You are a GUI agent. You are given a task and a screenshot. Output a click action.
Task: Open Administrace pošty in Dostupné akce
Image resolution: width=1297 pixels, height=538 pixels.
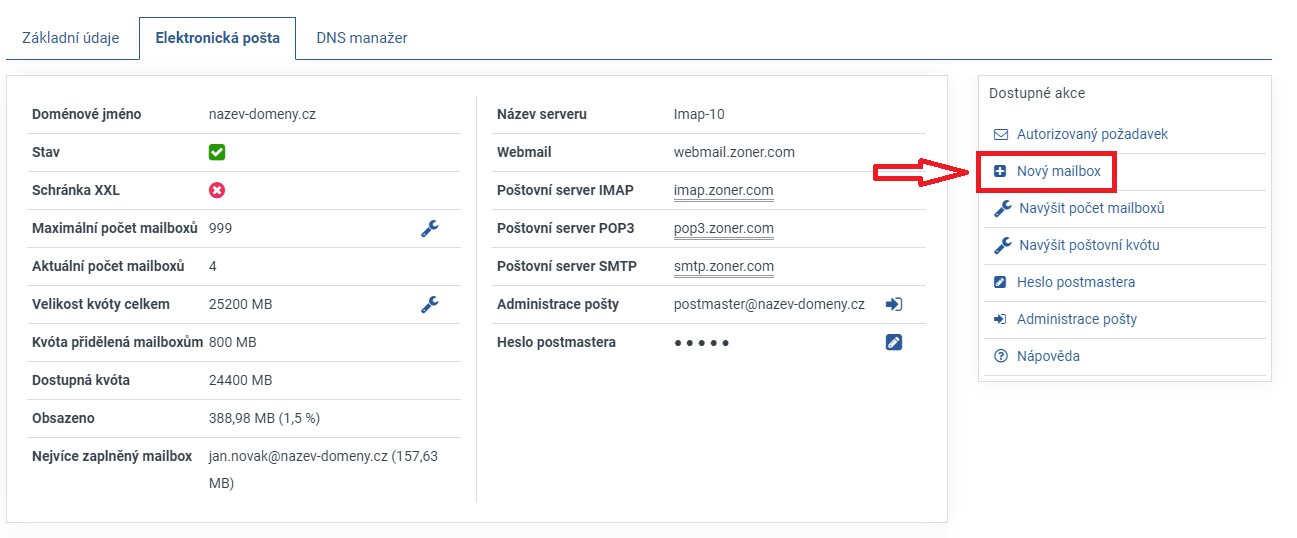click(x=1076, y=319)
